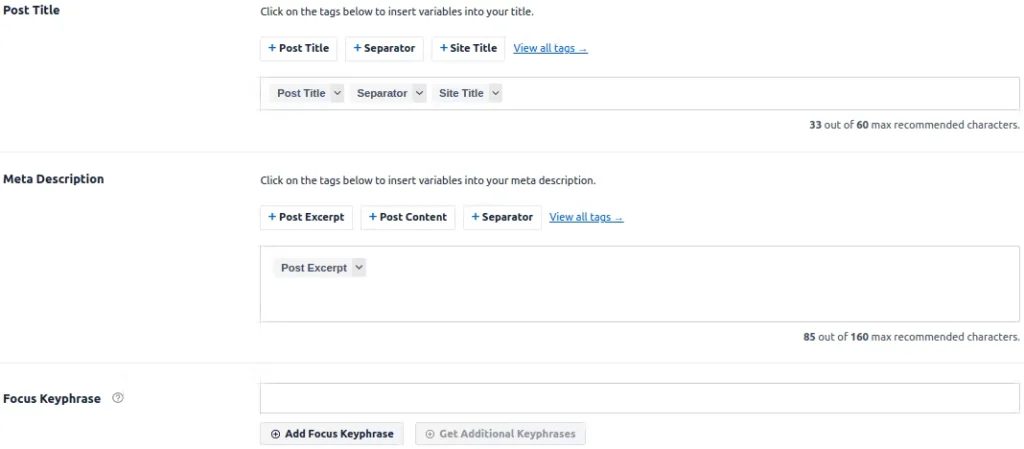Click the Focus Keyphrase help question-mark icon
Image resolution: width=1024 pixels, height=449 pixels.
(118, 398)
